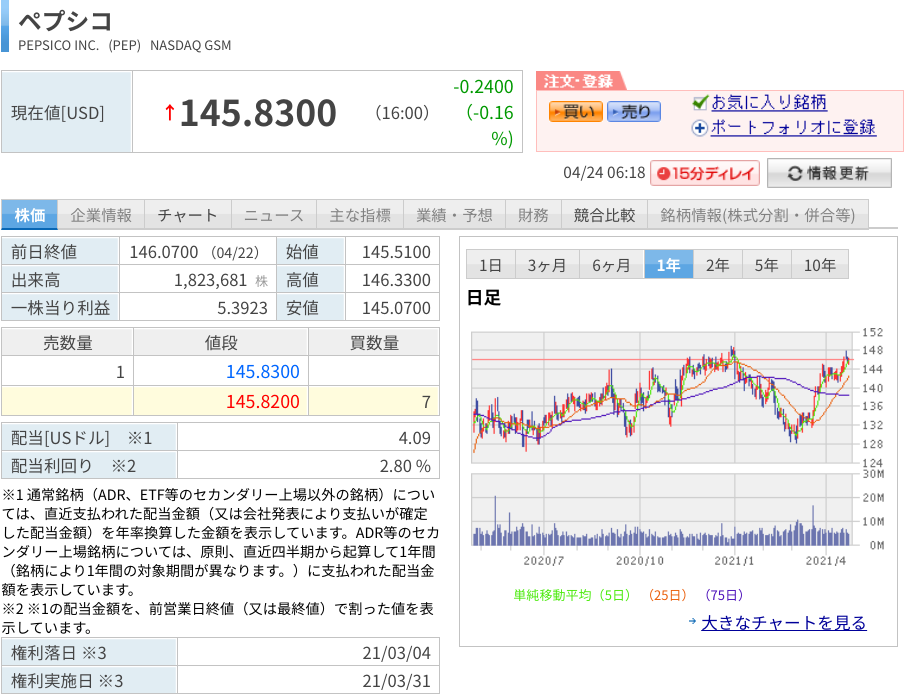Open the 銘柄情報(株式分割・併合等) tab
The image size is (907, 698).
click(758, 215)
